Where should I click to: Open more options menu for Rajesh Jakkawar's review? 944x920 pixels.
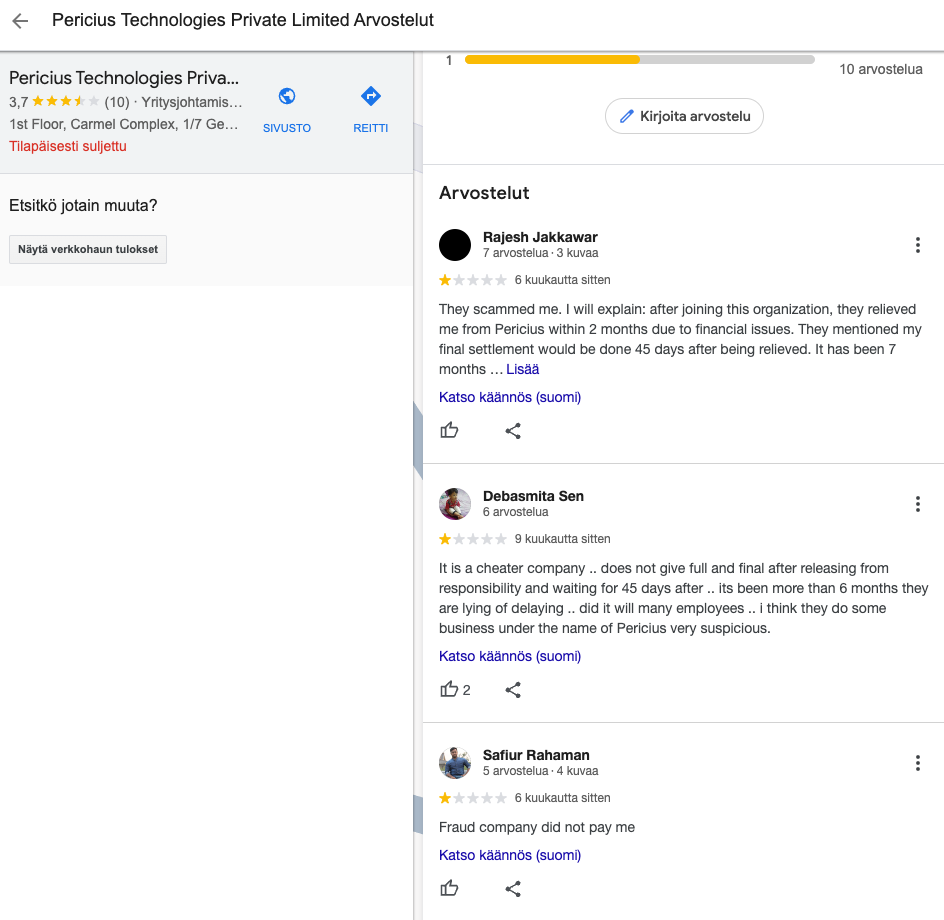(x=918, y=245)
